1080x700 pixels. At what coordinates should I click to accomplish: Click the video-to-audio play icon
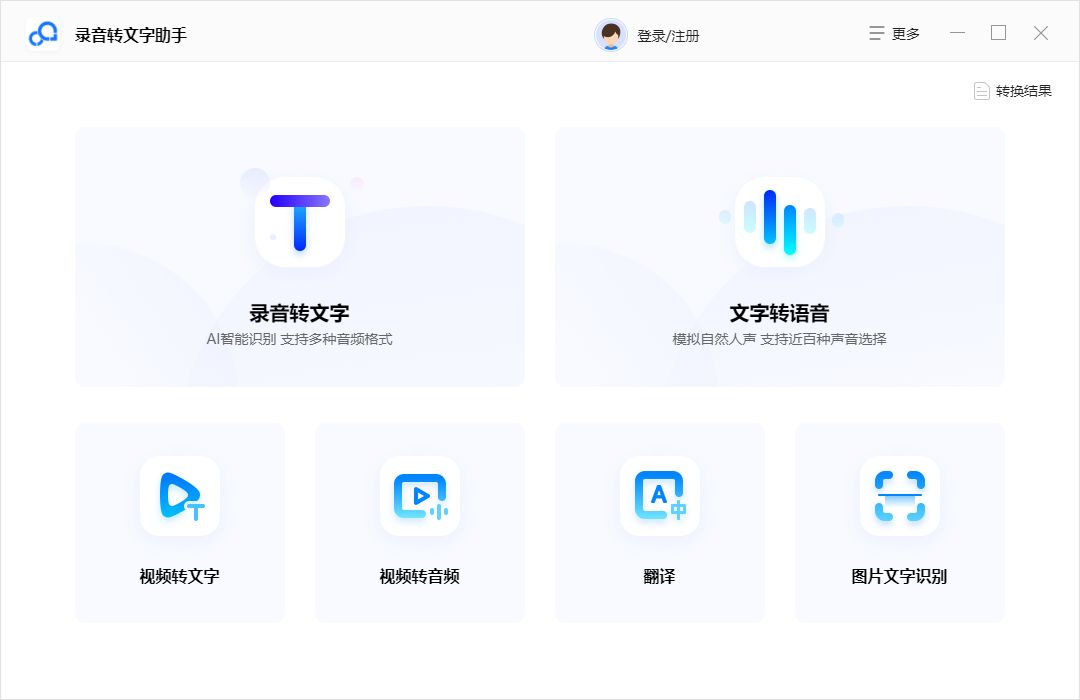point(419,496)
